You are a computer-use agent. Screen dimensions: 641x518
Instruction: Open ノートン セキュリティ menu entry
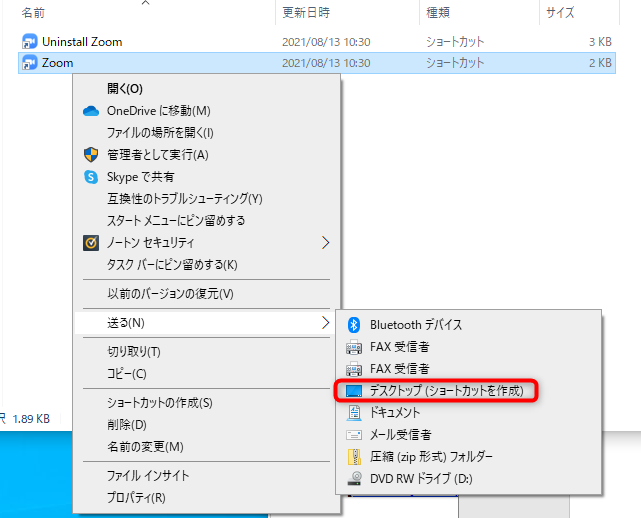[x=206, y=243]
